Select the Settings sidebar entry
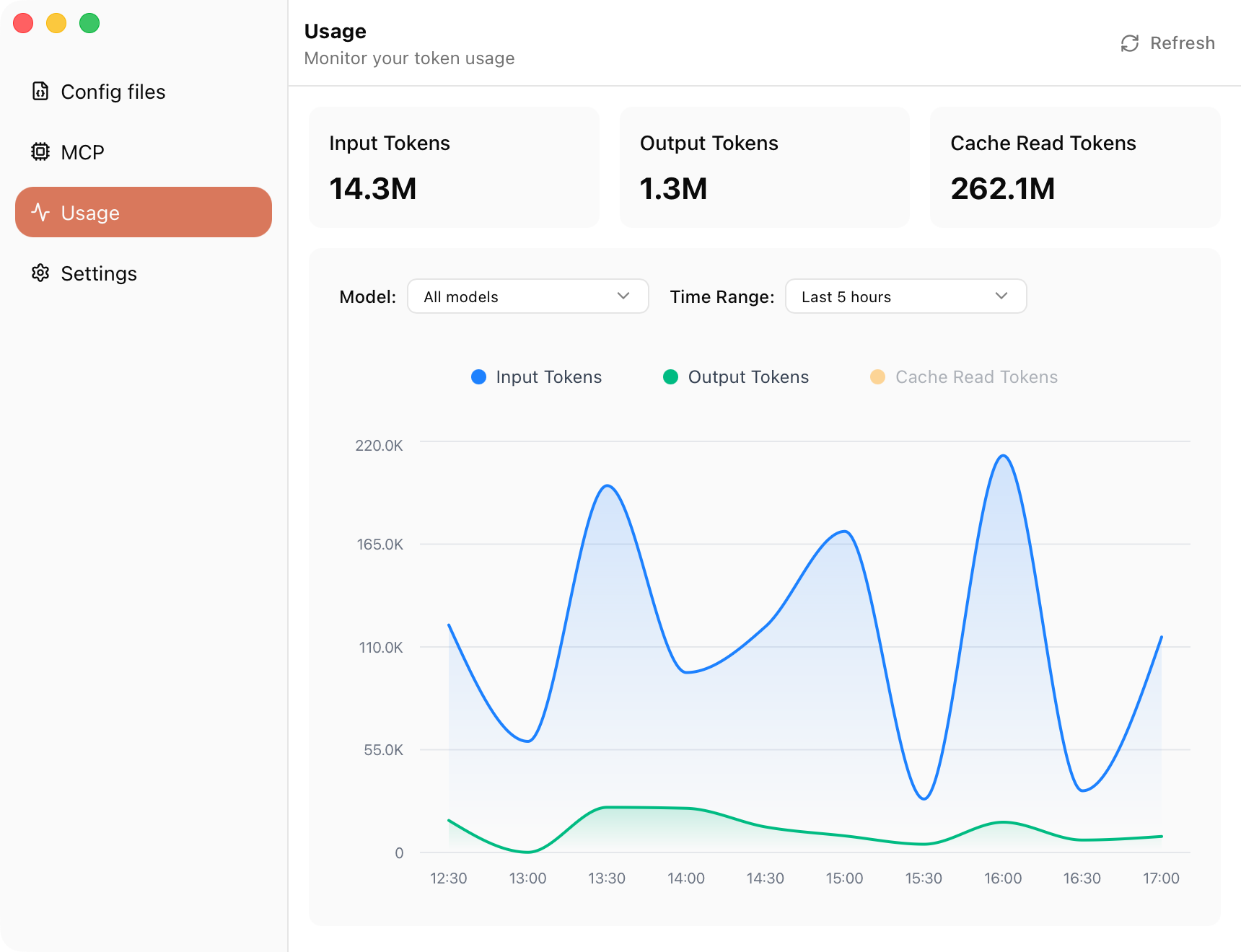This screenshot has width=1241, height=952. click(x=99, y=273)
